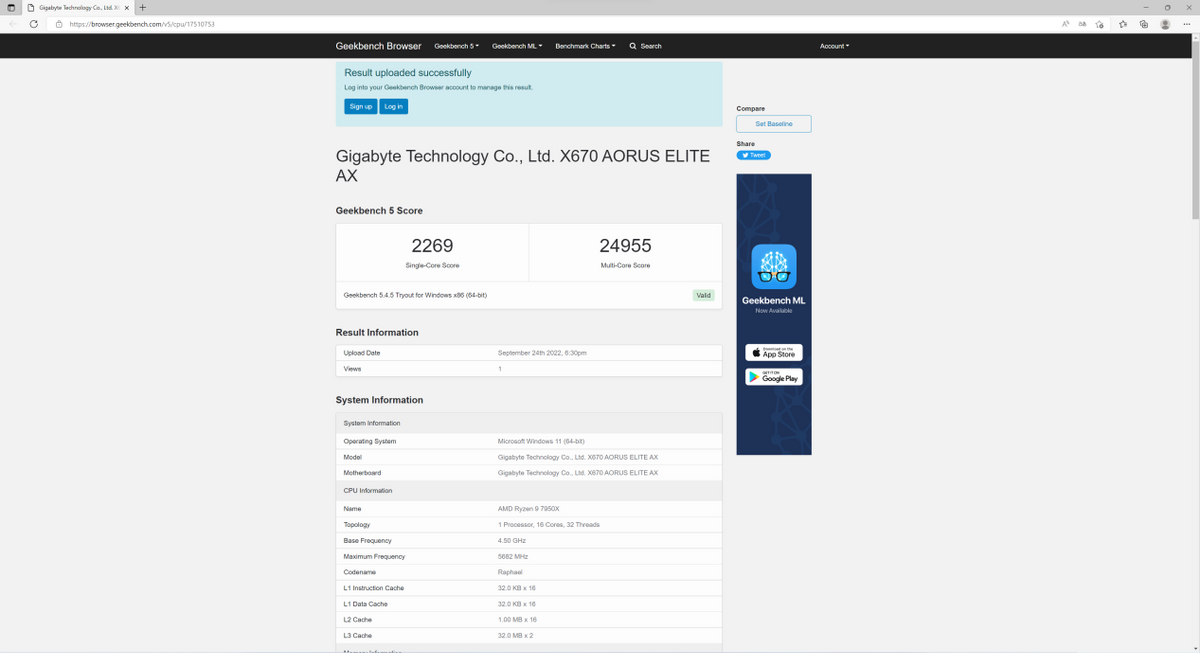Image resolution: width=1200 pixels, height=653 pixels.
Task: Click the Model row value
Action: coord(578,457)
